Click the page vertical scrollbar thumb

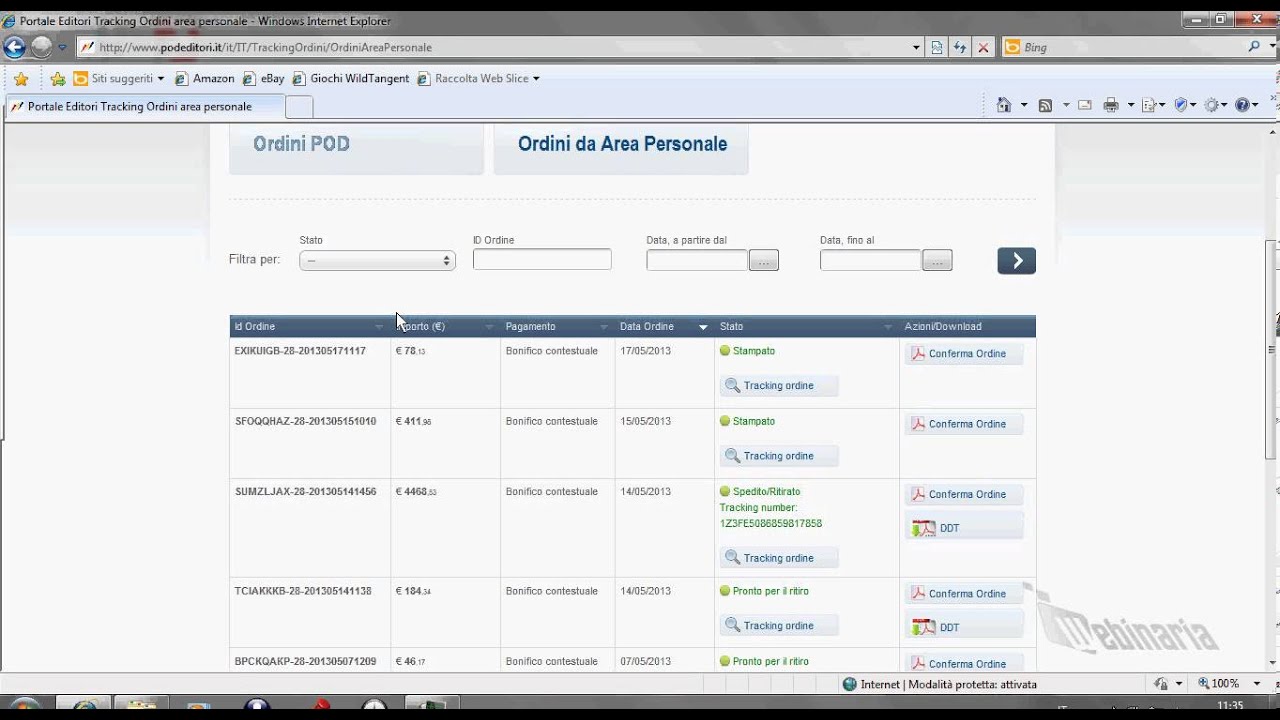[x=1273, y=350]
